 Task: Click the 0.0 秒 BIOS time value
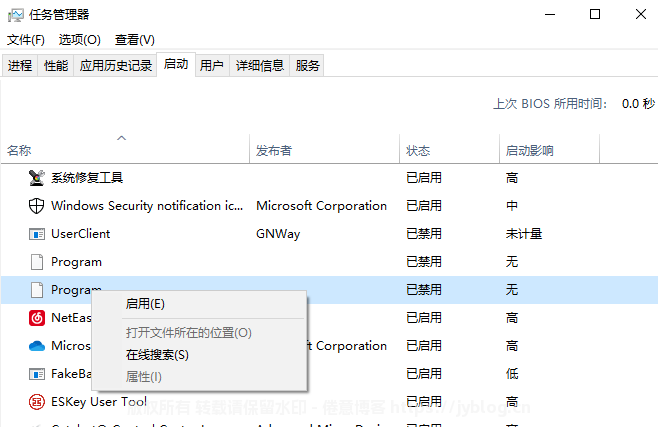click(638, 104)
